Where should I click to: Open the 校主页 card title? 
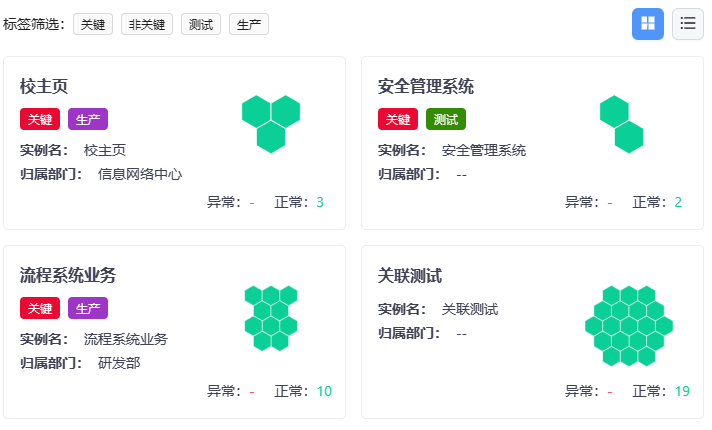[x=44, y=86]
